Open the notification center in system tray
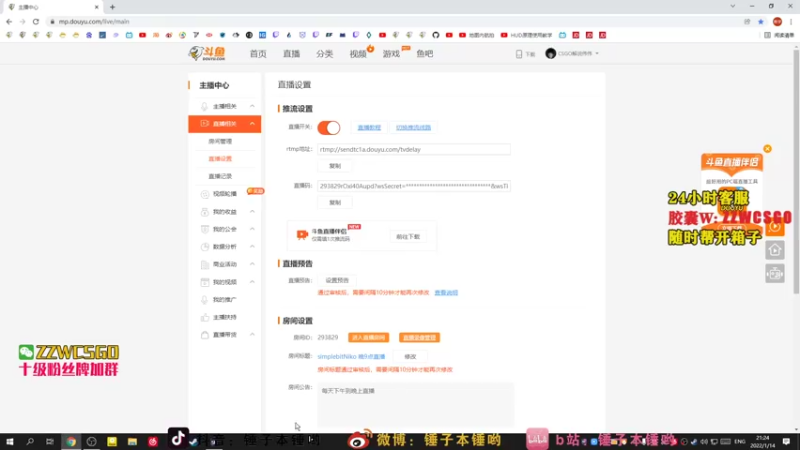This screenshot has height=450, width=800. tap(786, 441)
